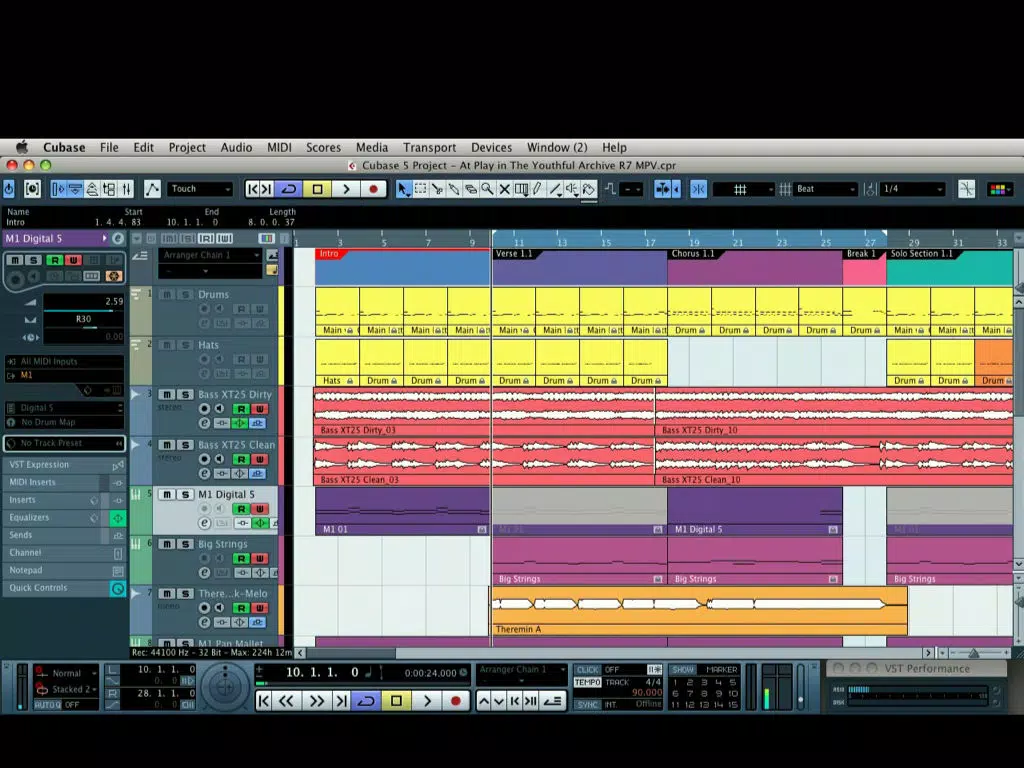The height and width of the screenshot is (768, 1024).
Task: Click the horizontal zoom slider handle
Action: [x=973, y=653]
